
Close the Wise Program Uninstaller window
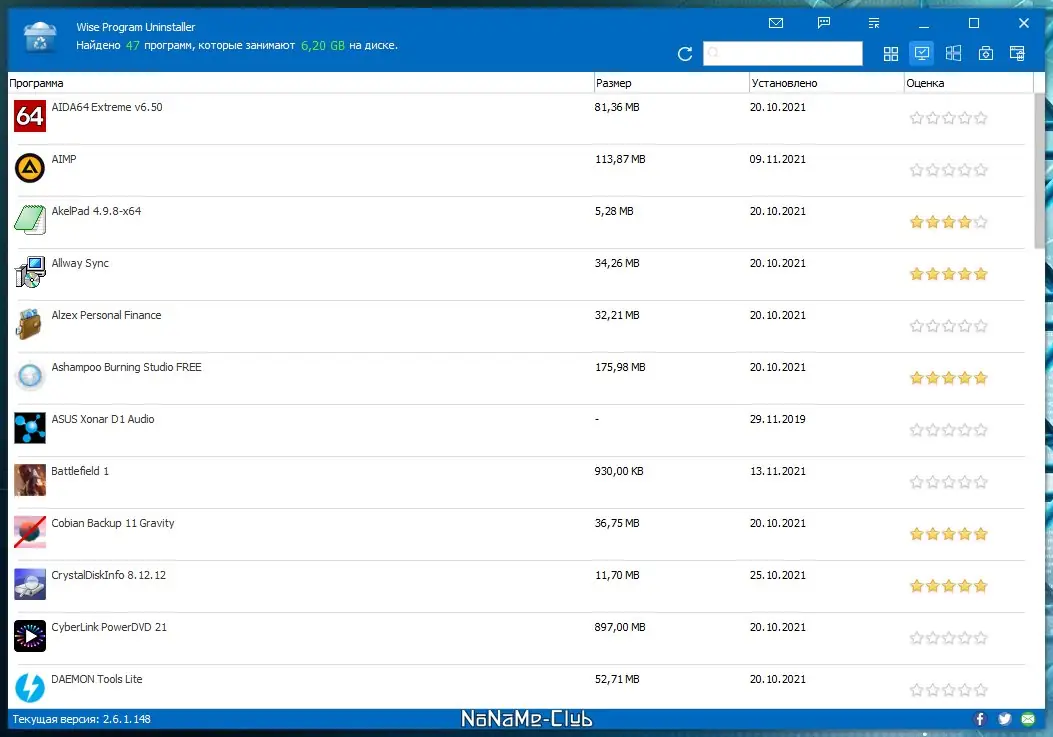(x=1023, y=23)
